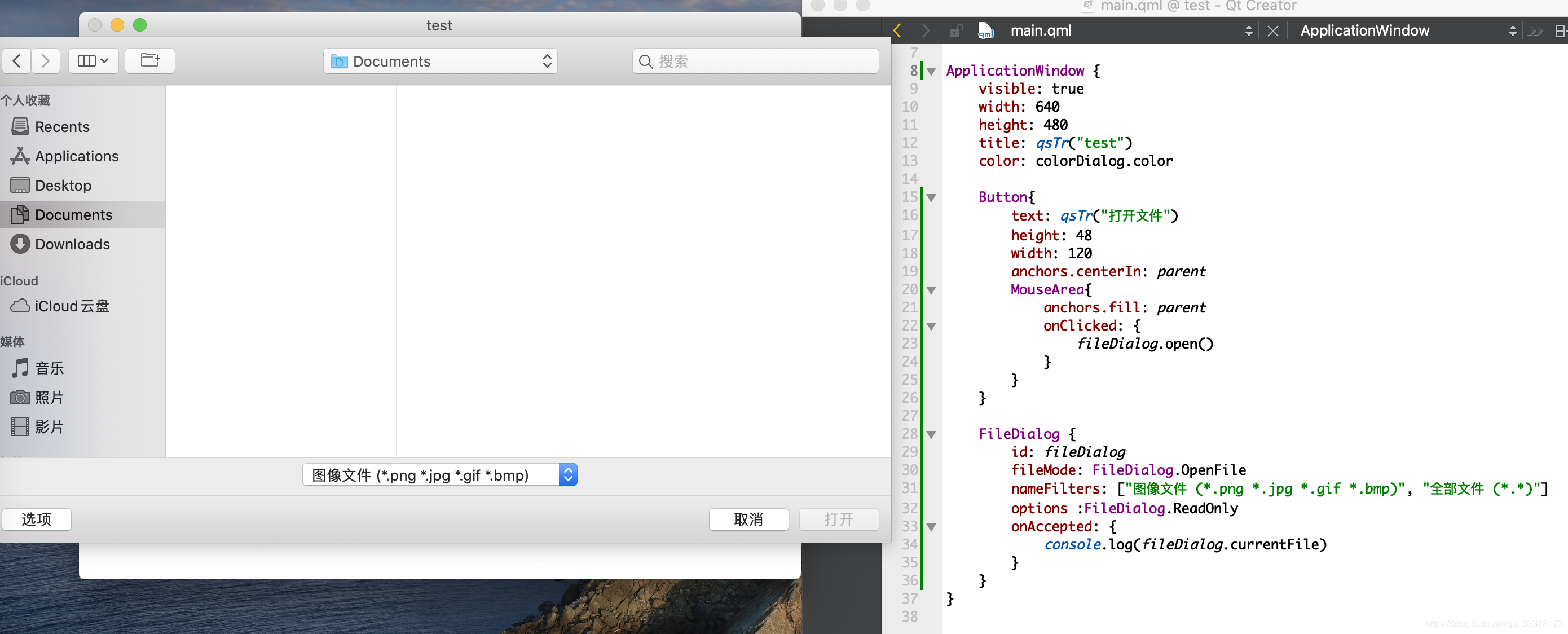Viewport: 1568px width, 634px height.
Task: Create a new folder in dialog
Action: coord(149,61)
